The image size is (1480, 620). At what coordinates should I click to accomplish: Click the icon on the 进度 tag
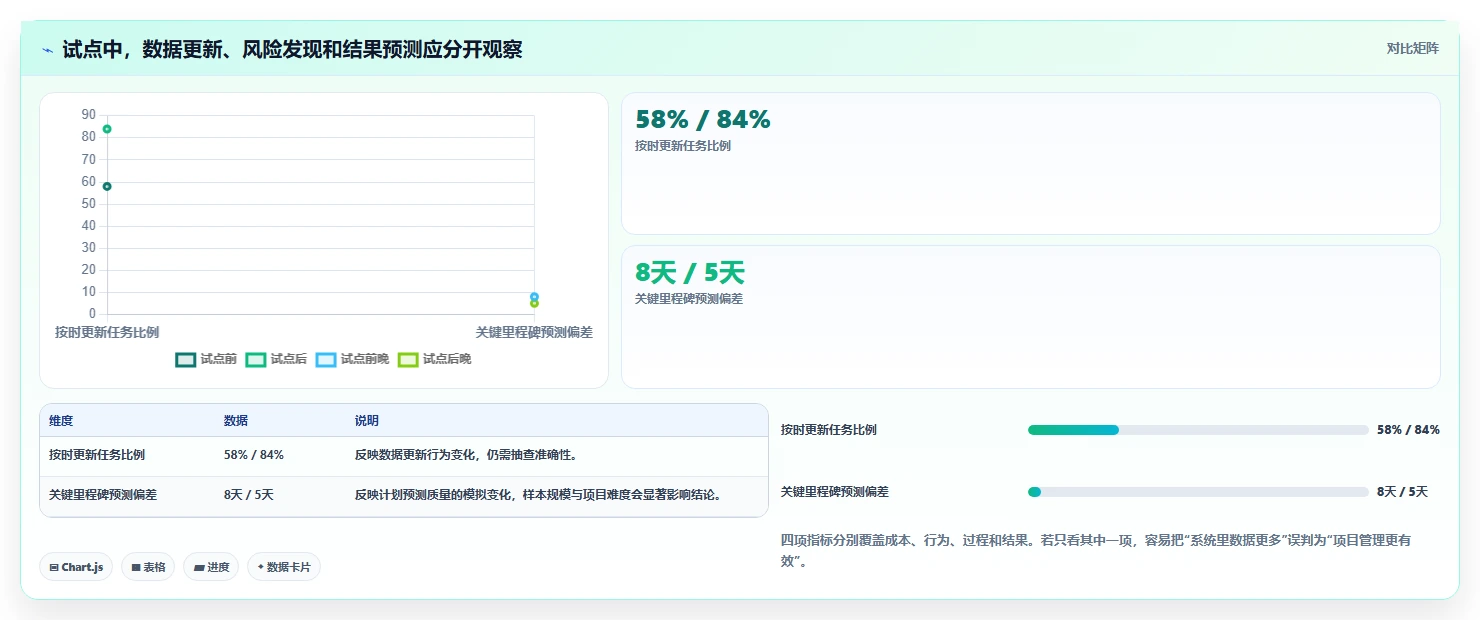coord(199,567)
